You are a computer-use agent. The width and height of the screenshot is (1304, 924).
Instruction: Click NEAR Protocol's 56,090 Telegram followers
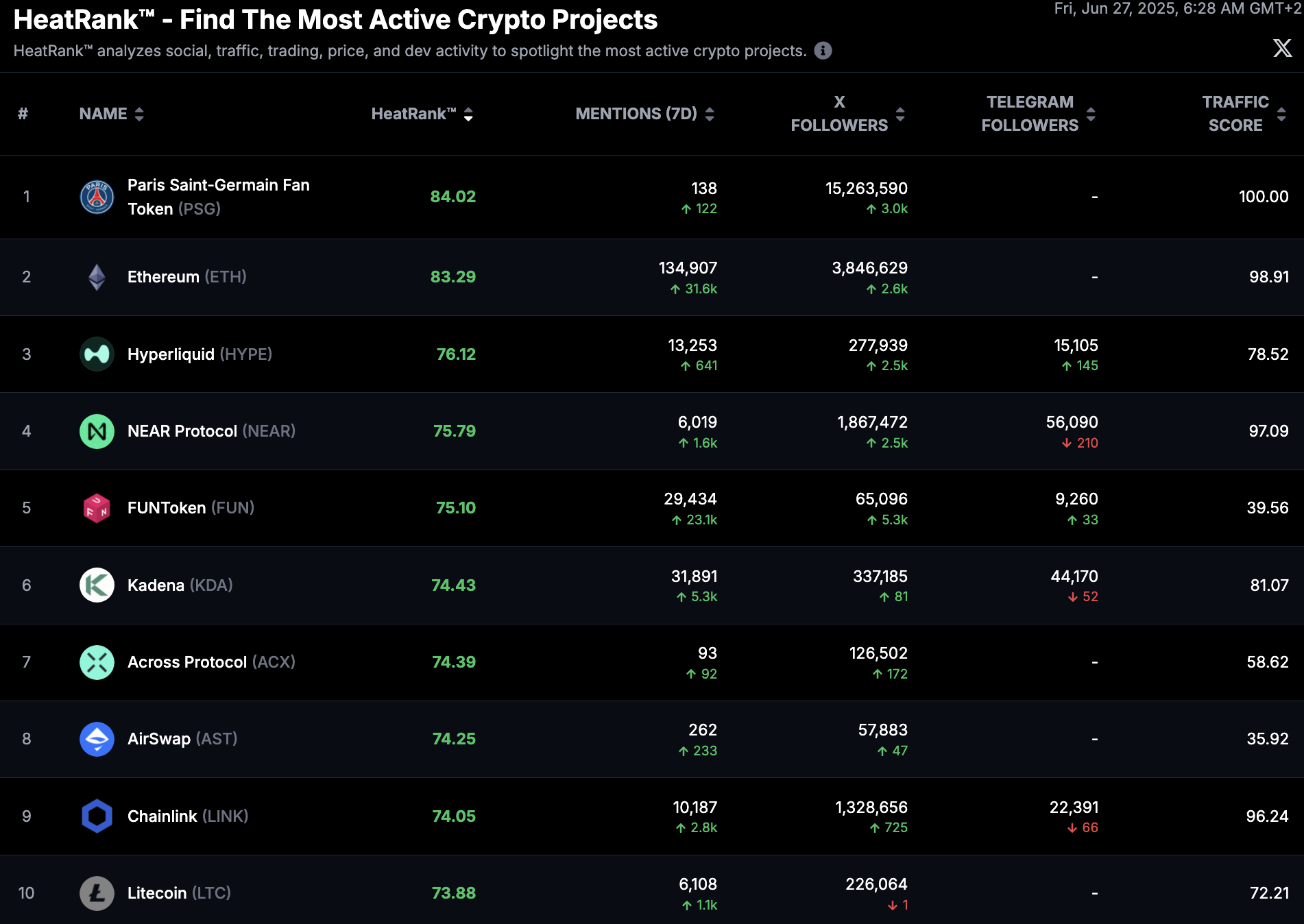click(1072, 422)
